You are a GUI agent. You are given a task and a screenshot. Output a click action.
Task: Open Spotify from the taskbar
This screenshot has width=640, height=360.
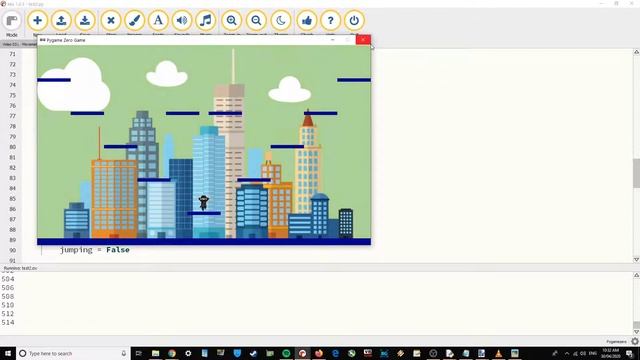coord(286,353)
